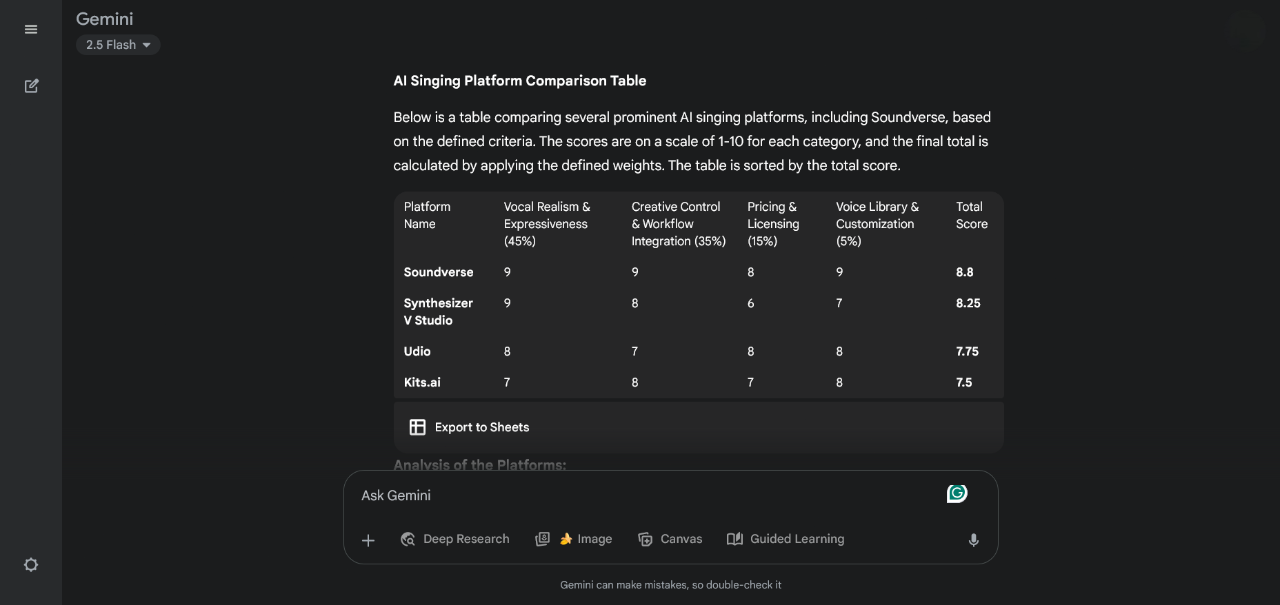Image resolution: width=1280 pixels, height=605 pixels.
Task: Click the Vocal Realism & Expressiveness header
Action: [547, 223]
